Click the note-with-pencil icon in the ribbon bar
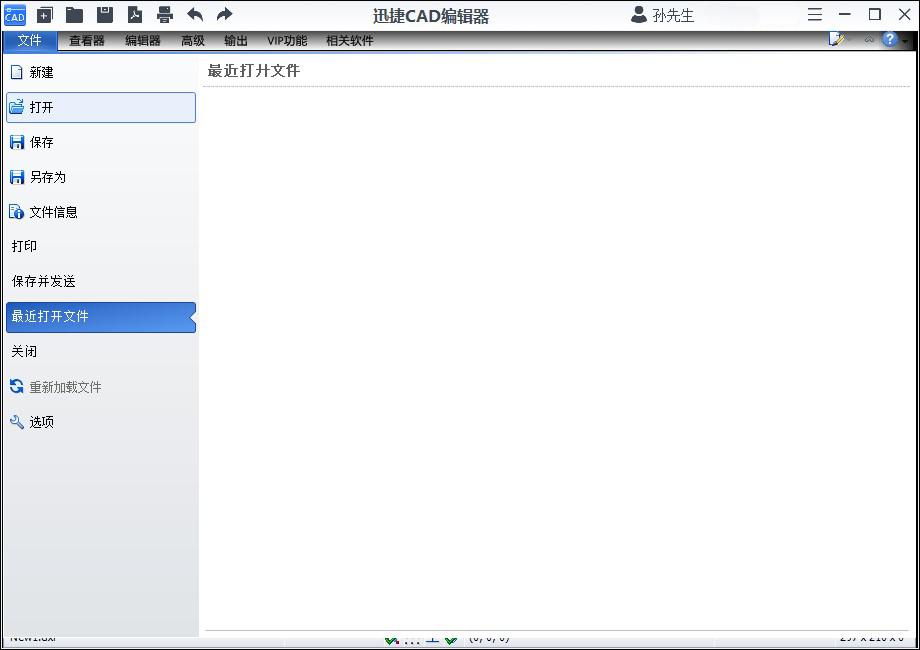The height and width of the screenshot is (650, 920). click(x=837, y=39)
